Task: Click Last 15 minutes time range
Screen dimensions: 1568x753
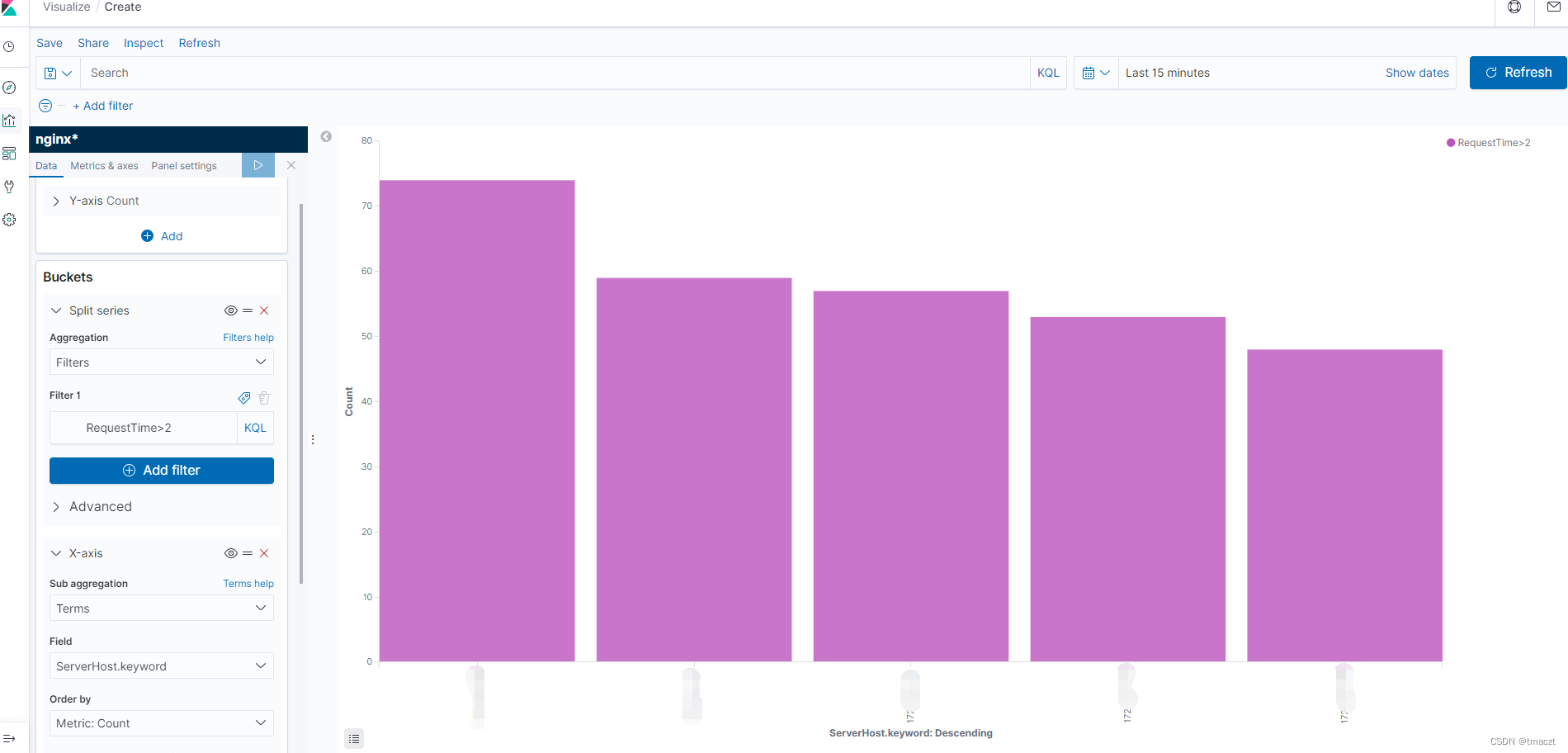Action: click(x=1168, y=73)
